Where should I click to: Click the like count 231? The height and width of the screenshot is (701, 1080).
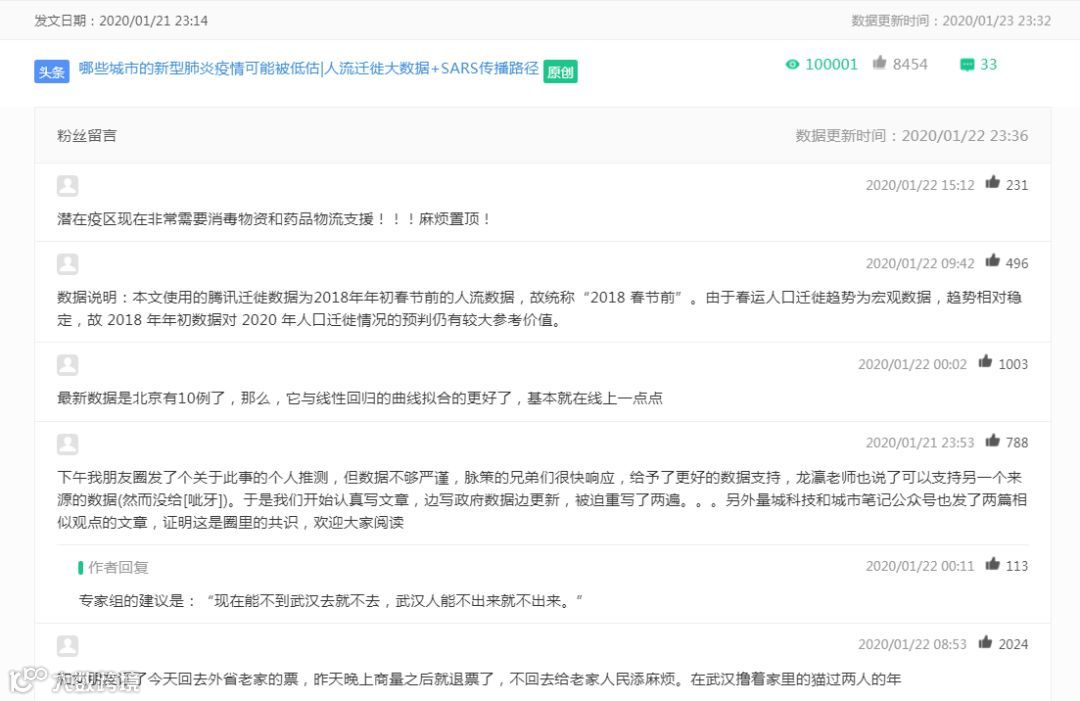(x=1017, y=185)
